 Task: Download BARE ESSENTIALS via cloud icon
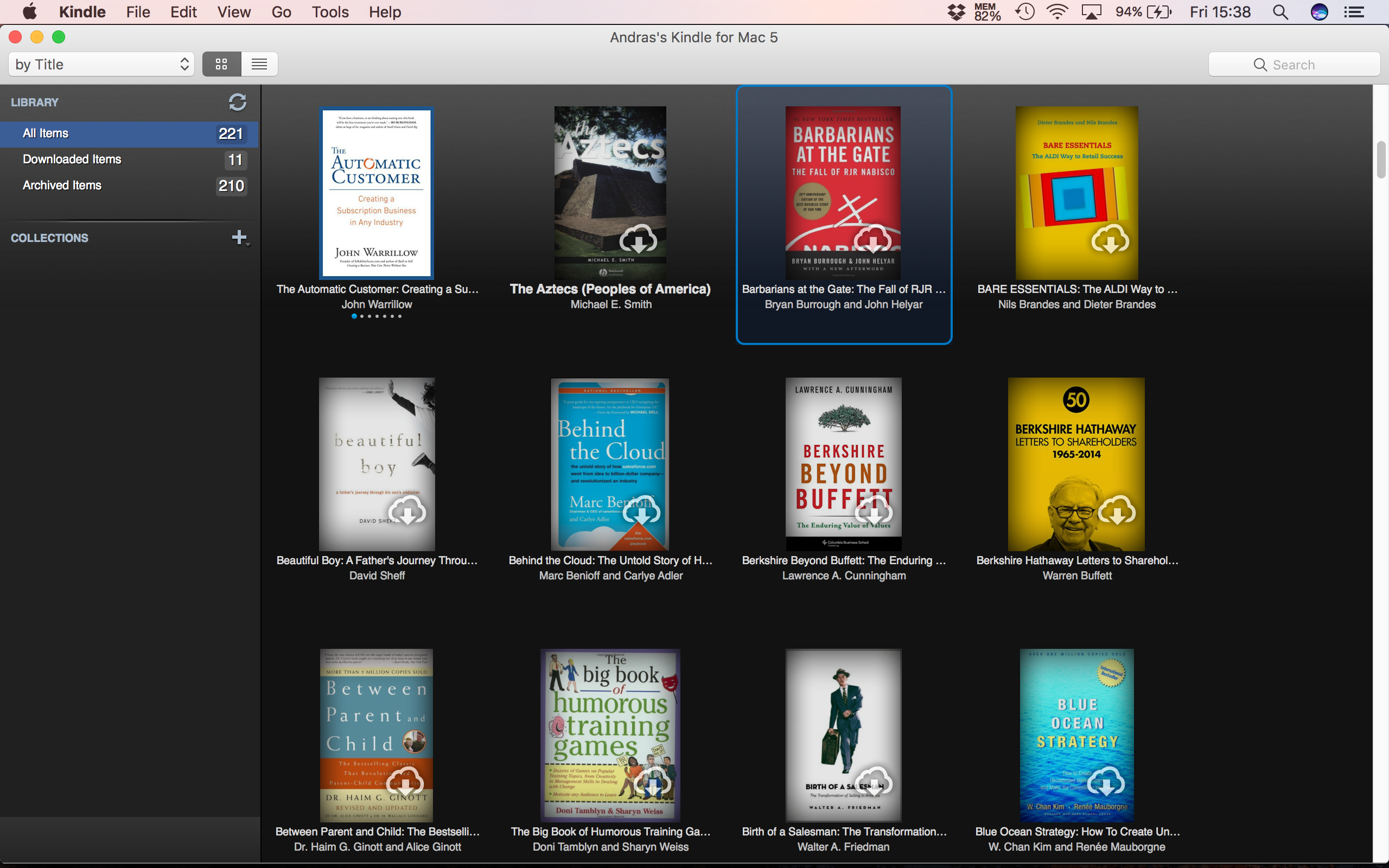[x=1110, y=239]
